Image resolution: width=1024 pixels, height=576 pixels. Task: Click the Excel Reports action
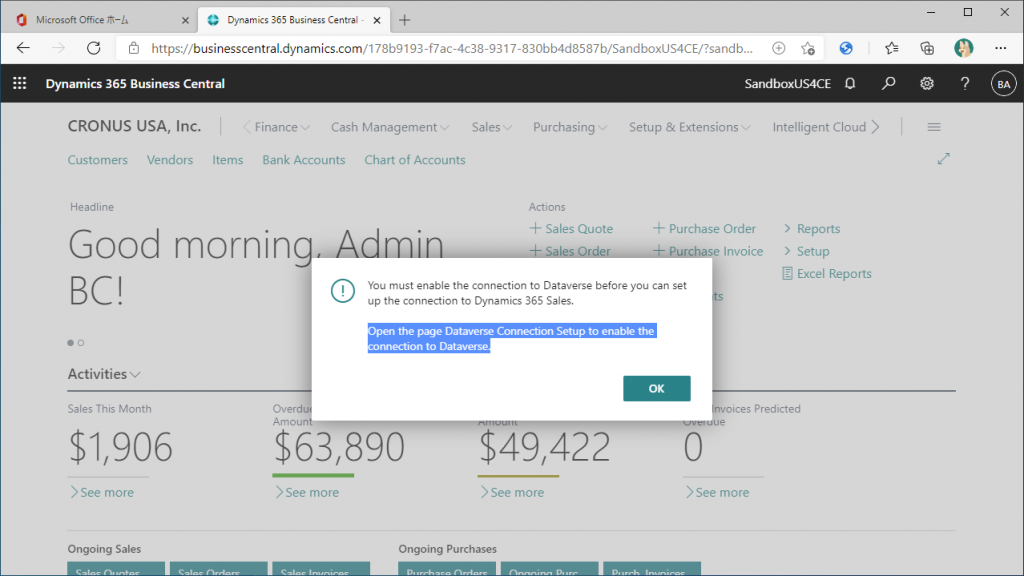(827, 274)
